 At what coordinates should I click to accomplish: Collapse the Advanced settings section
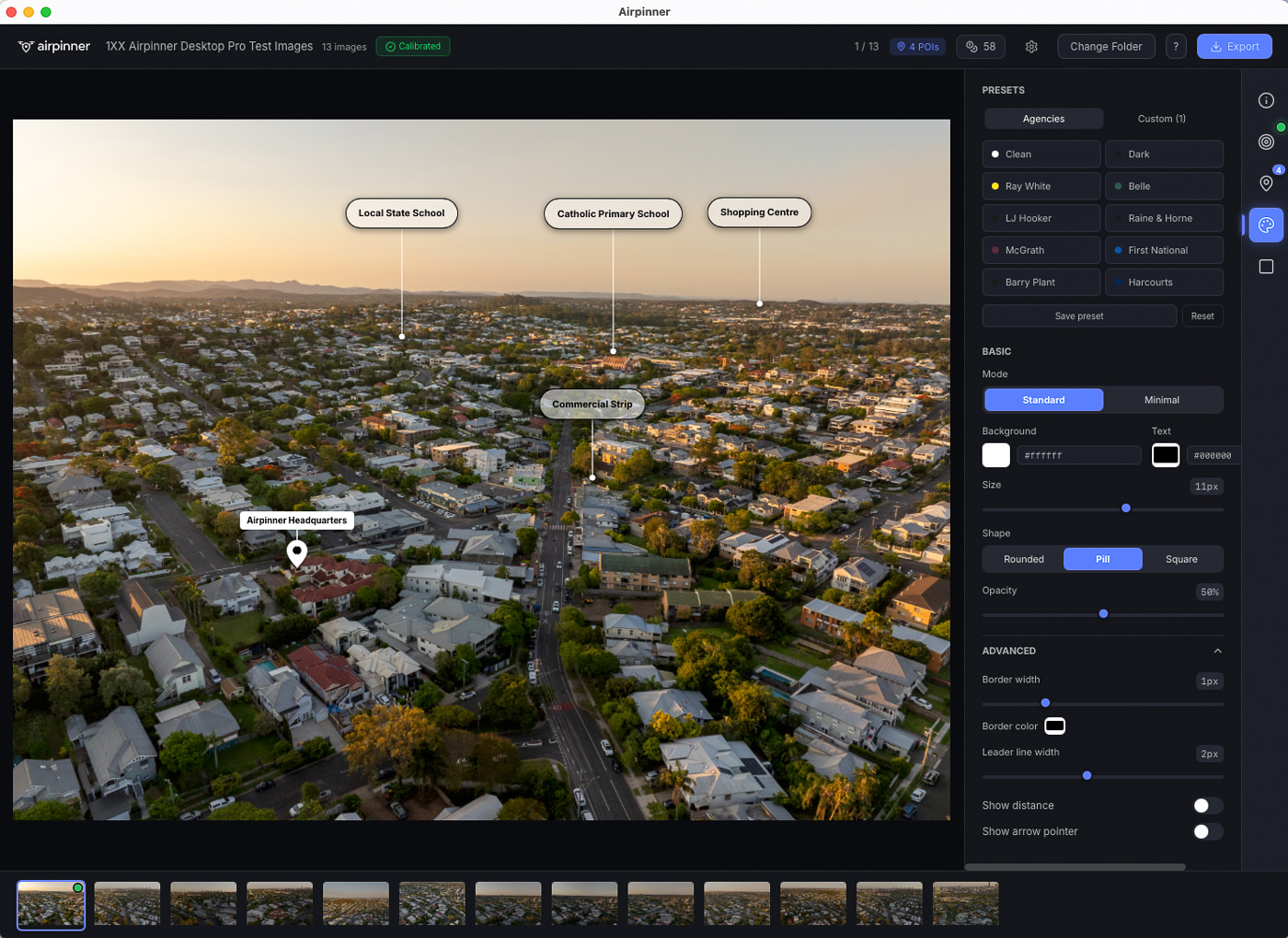tap(1217, 650)
